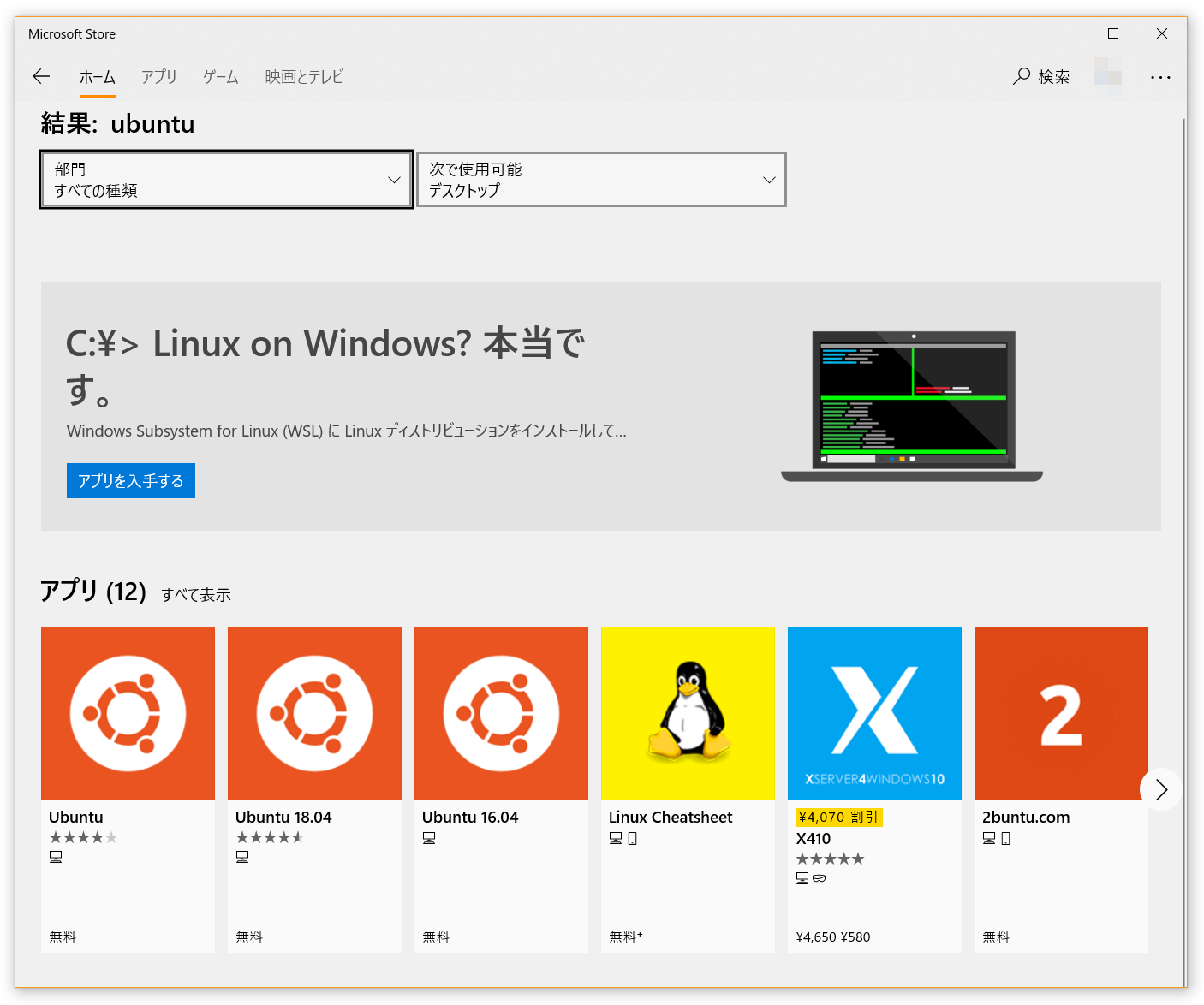
Task: Open the See more (...) menu
Action: [1160, 77]
